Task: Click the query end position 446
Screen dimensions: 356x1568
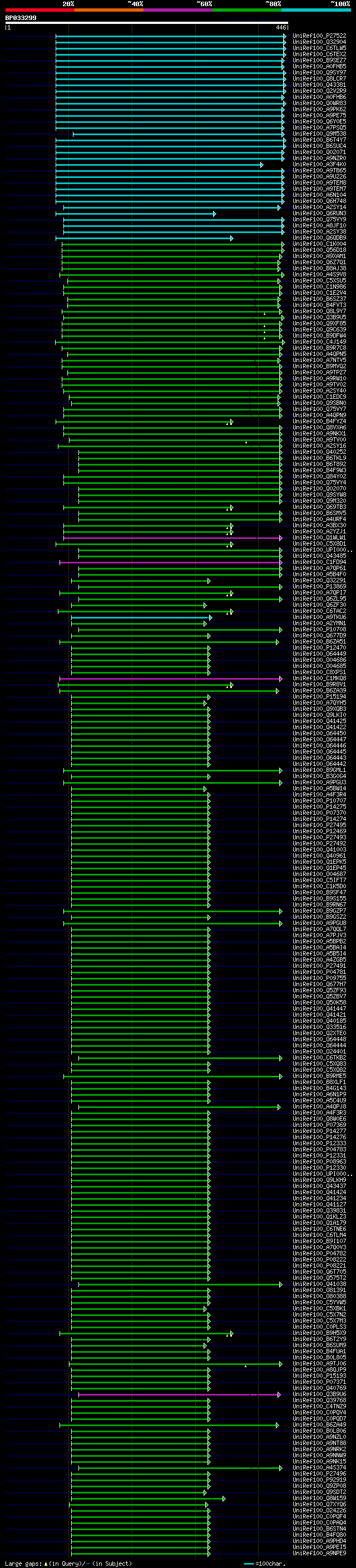Action: 280,27
